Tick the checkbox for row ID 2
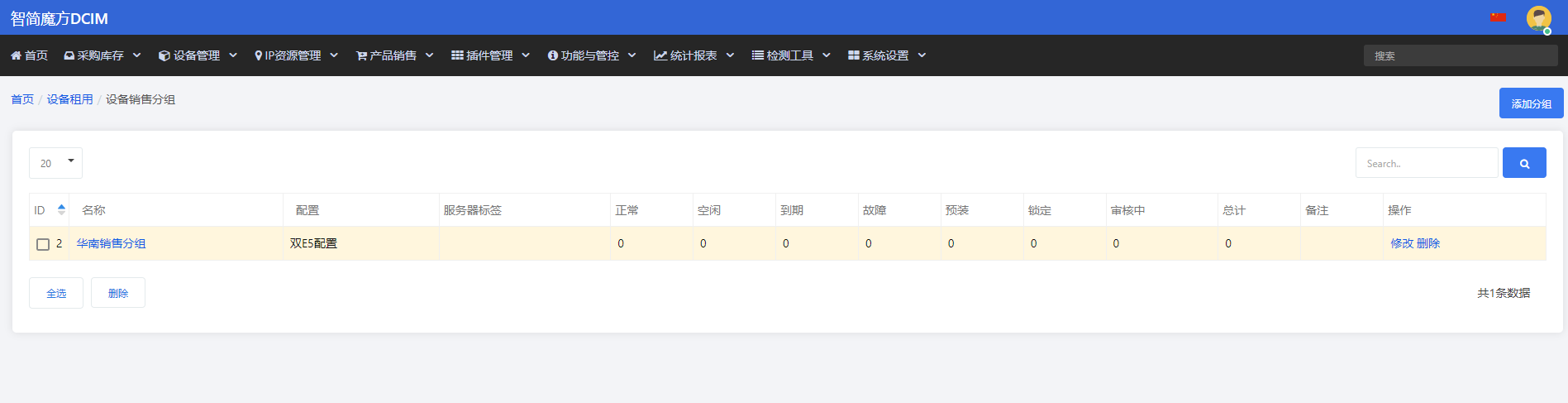Image resolution: width=1568 pixels, height=403 pixels. point(43,244)
